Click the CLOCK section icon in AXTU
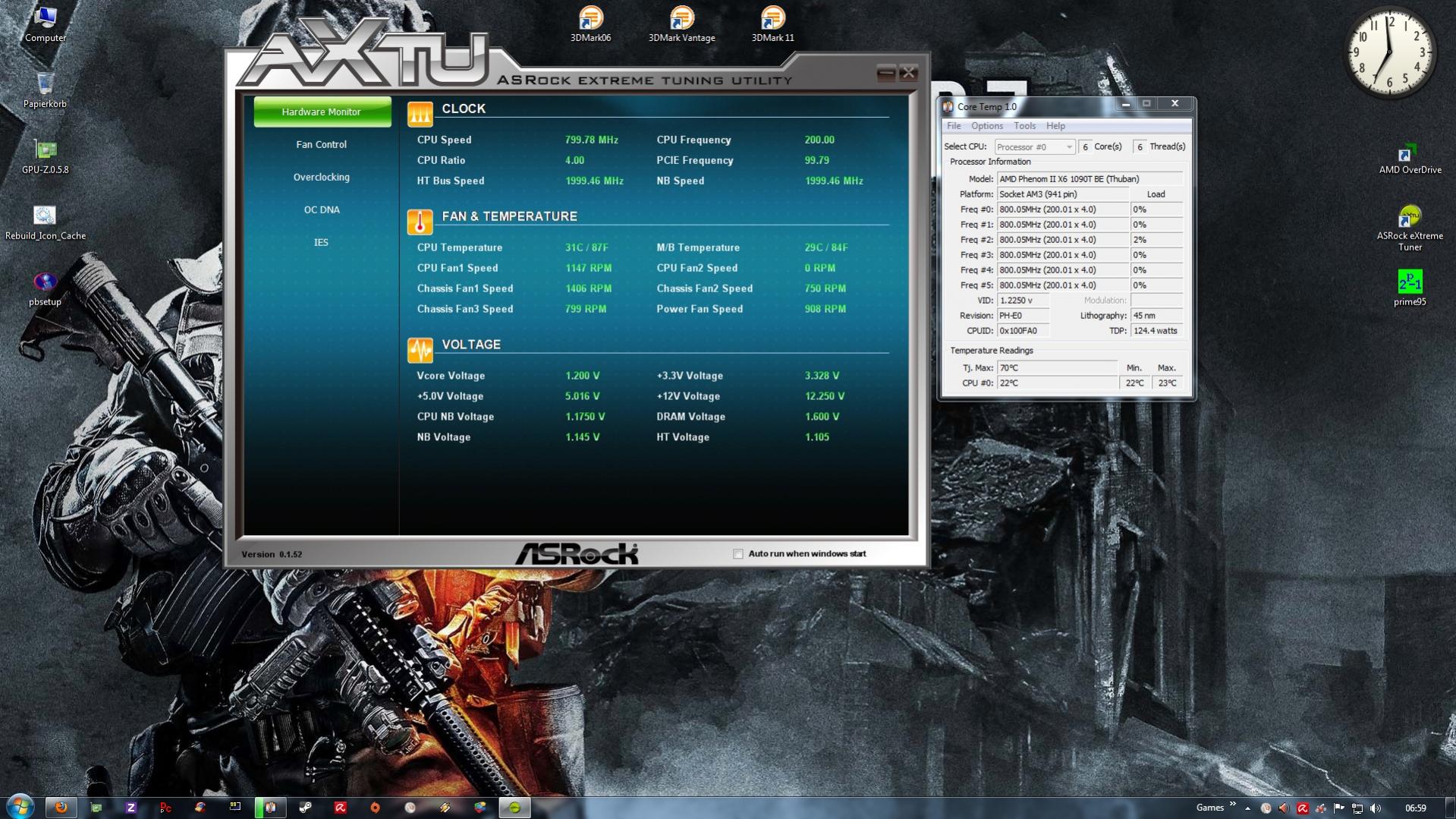1456x819 pixels. [x=420, y=113]
